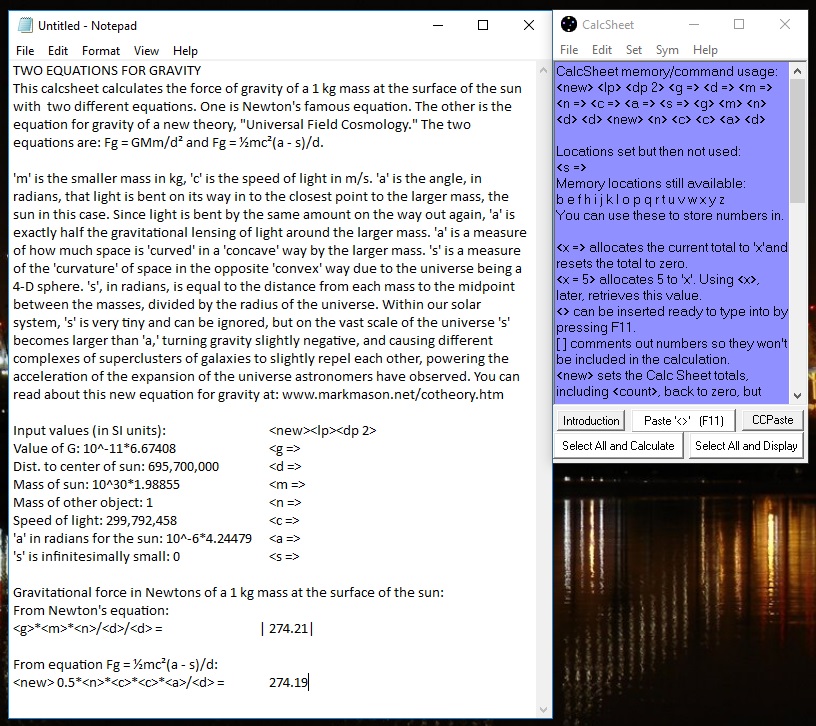Open Notepad Edit menu

[58, 51]
